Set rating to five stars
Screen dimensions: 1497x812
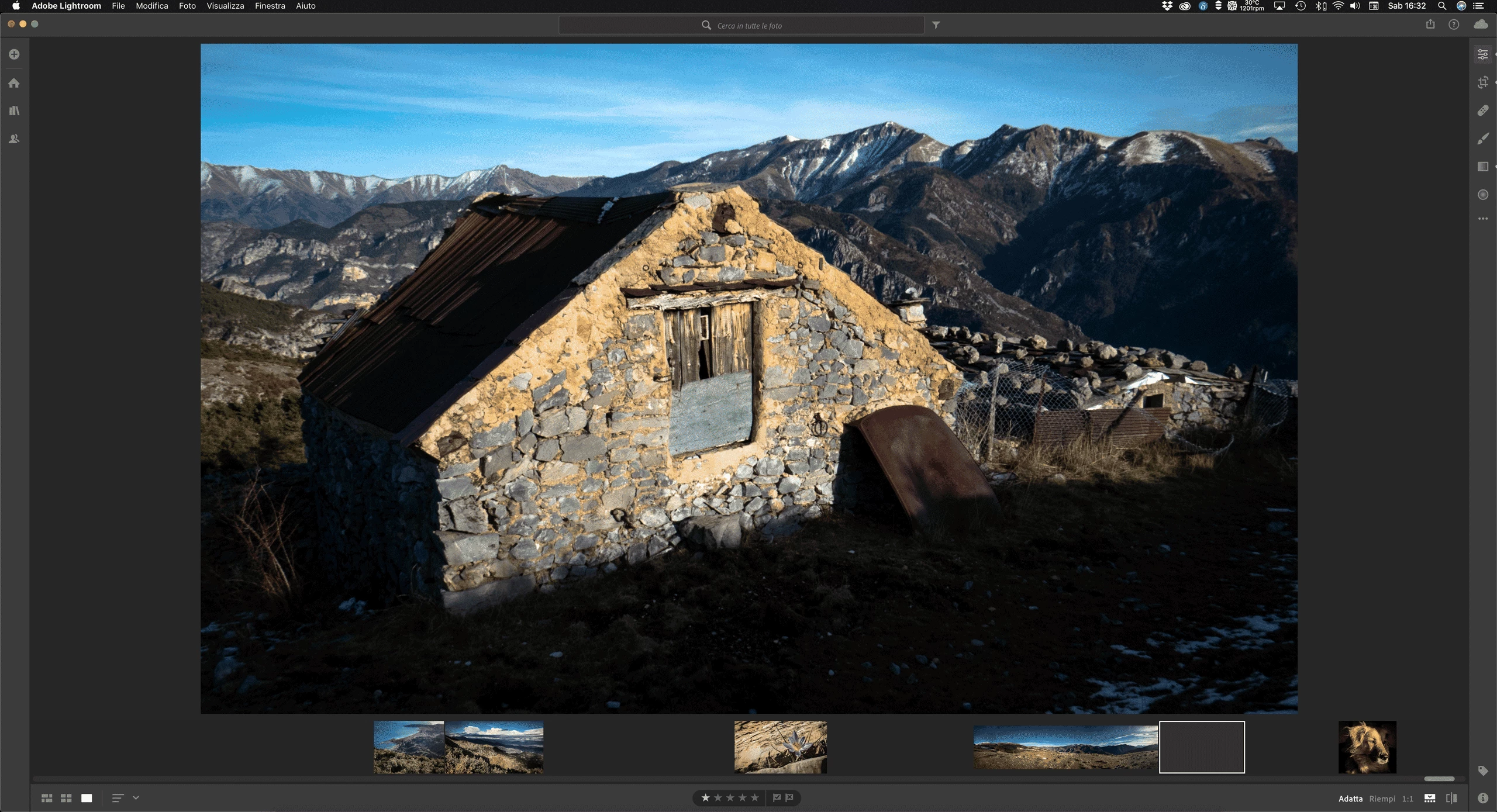click(x=755, y=797)
